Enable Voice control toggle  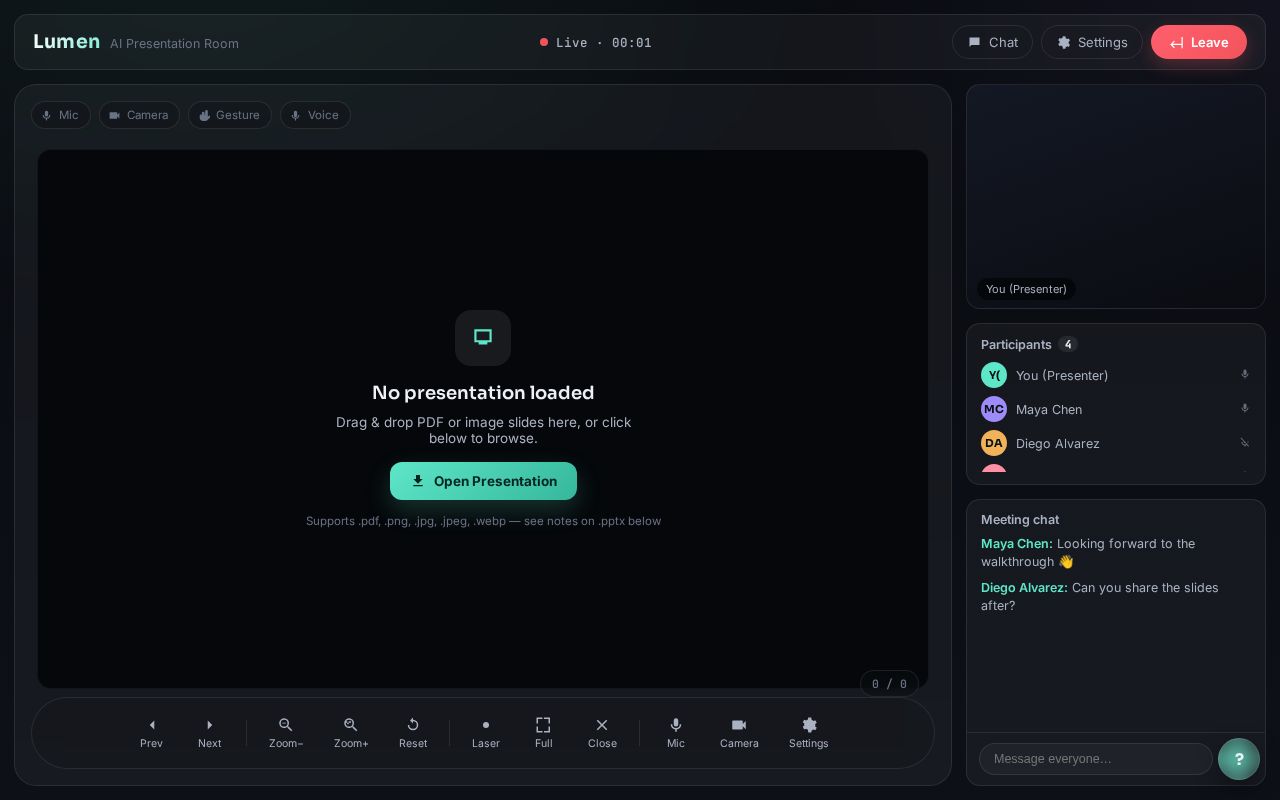click(315, 115)
